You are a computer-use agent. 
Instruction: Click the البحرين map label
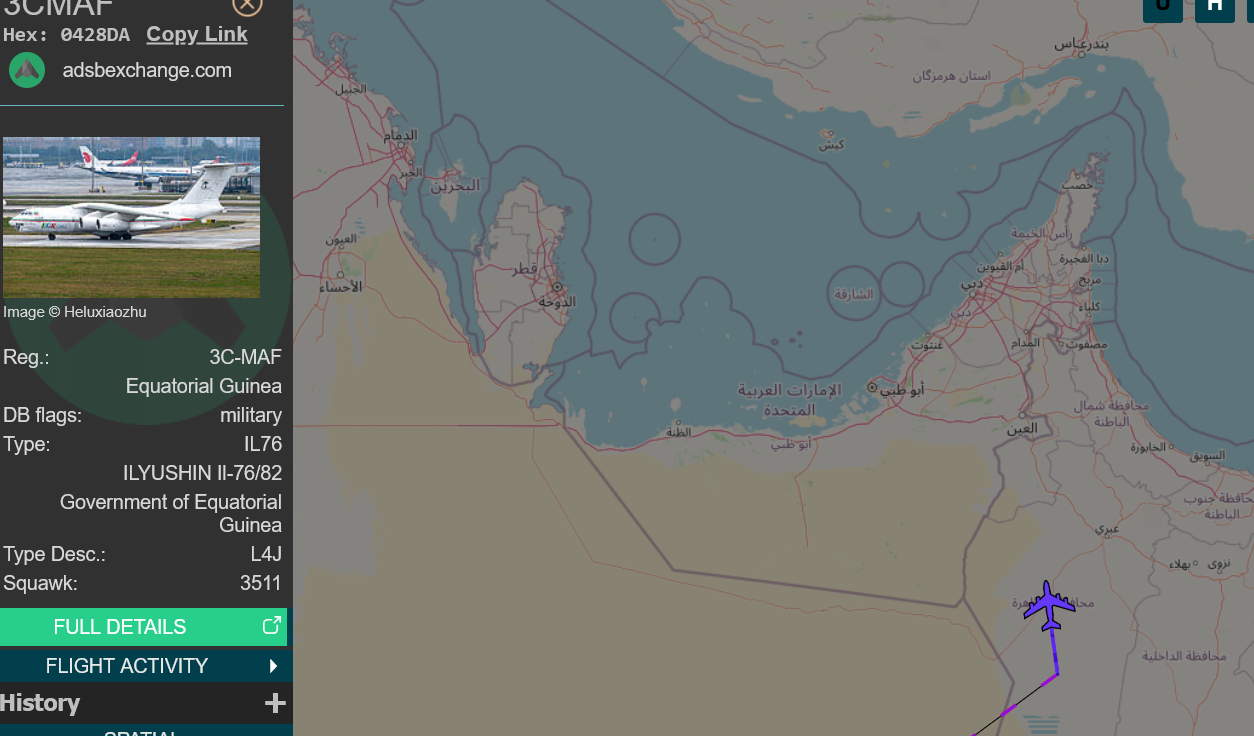tap(455, 185)
